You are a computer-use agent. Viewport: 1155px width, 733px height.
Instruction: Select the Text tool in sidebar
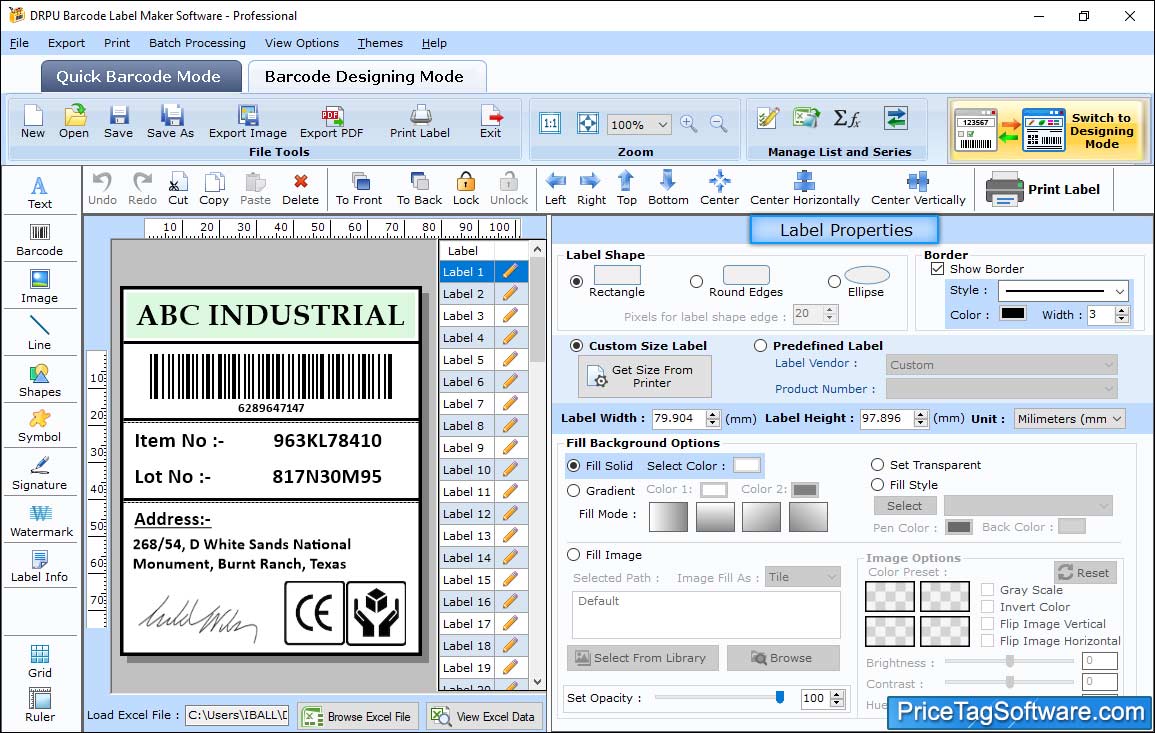pyautogui.click(x=40, y=192)
